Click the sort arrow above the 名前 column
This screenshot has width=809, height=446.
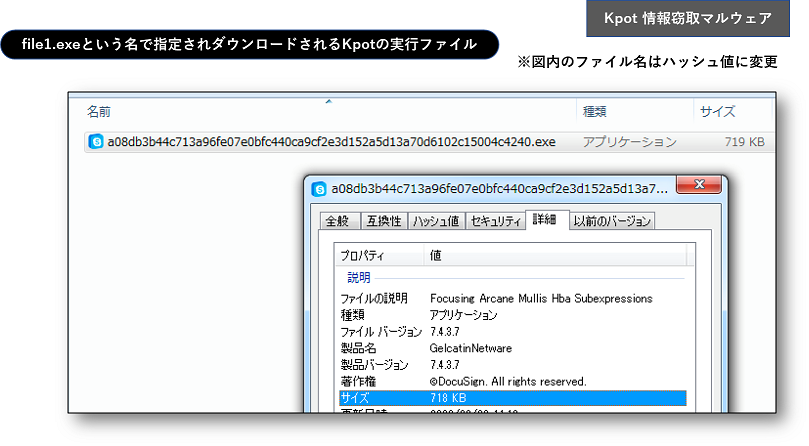coord(328,101)
